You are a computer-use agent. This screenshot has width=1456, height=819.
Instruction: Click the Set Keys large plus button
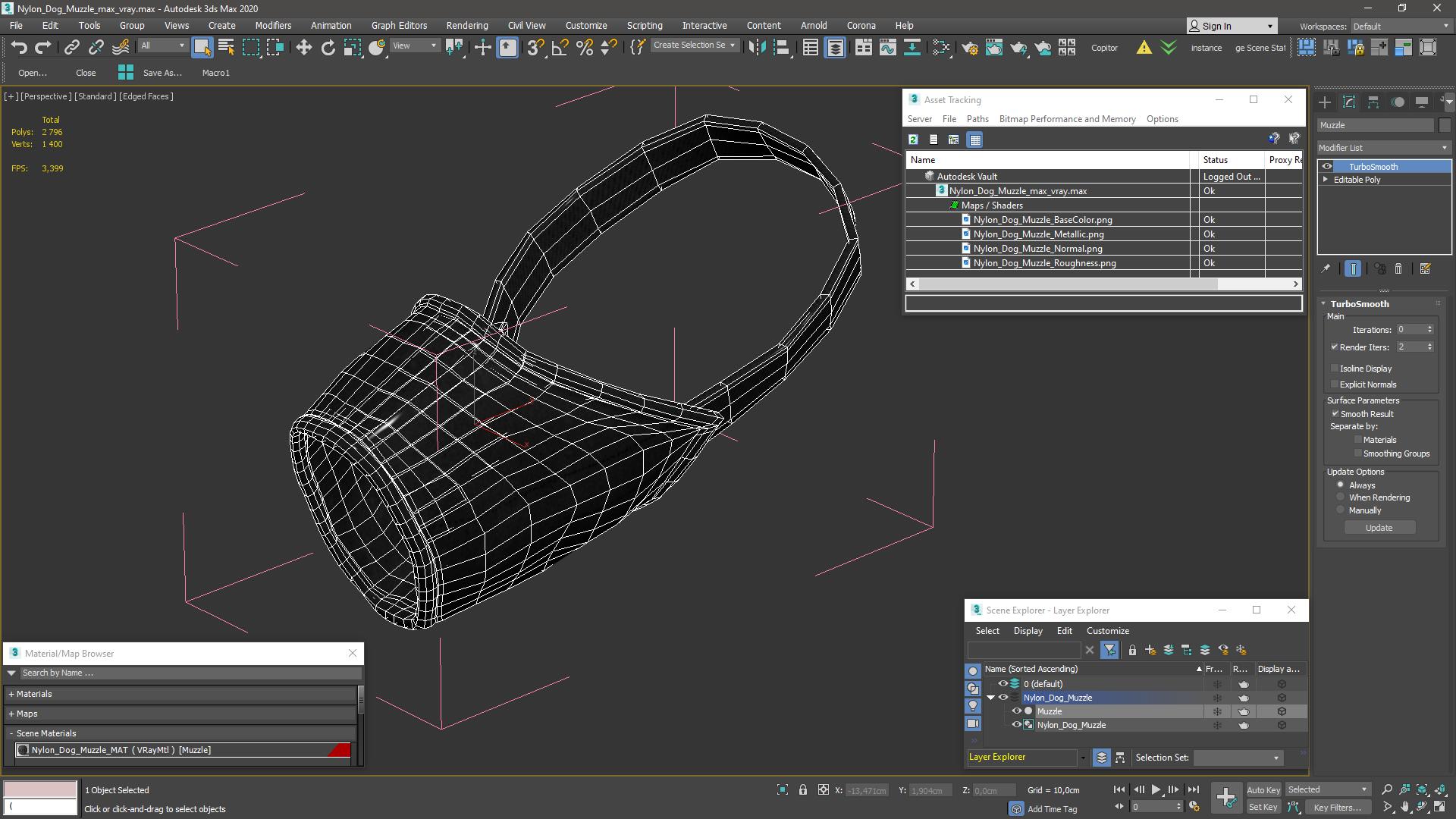point(1225,797)
